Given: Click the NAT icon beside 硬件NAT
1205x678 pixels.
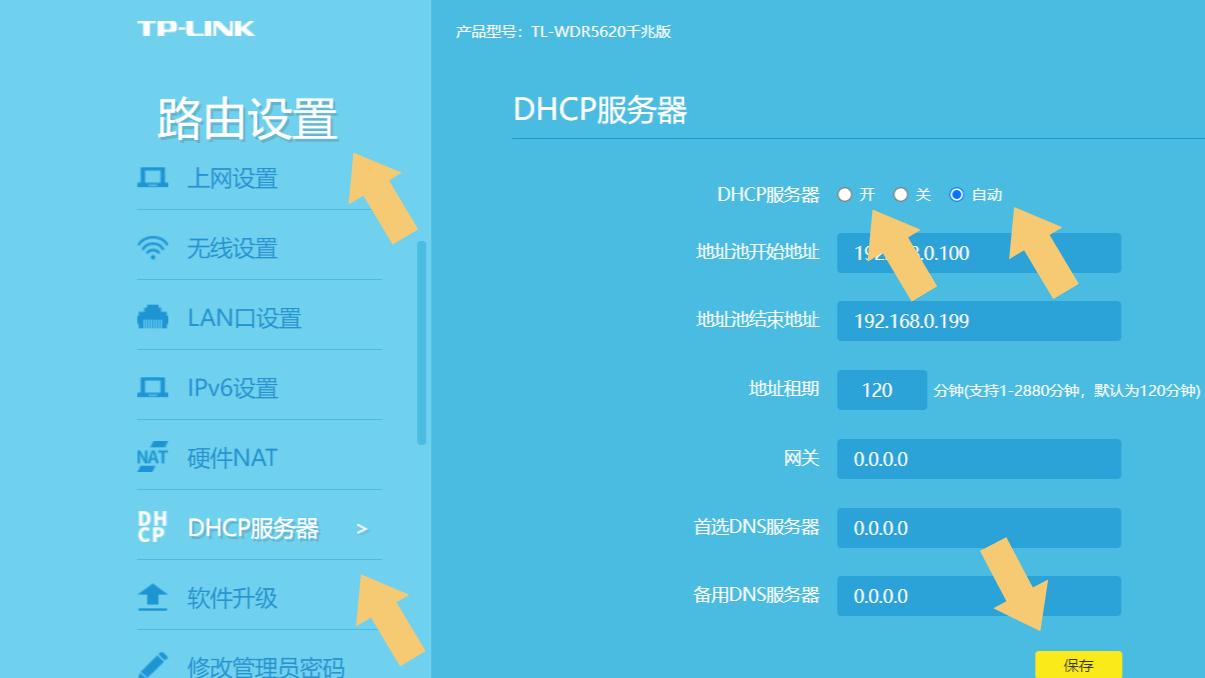Looking at the screenshot, I should (x=152, y=457).
